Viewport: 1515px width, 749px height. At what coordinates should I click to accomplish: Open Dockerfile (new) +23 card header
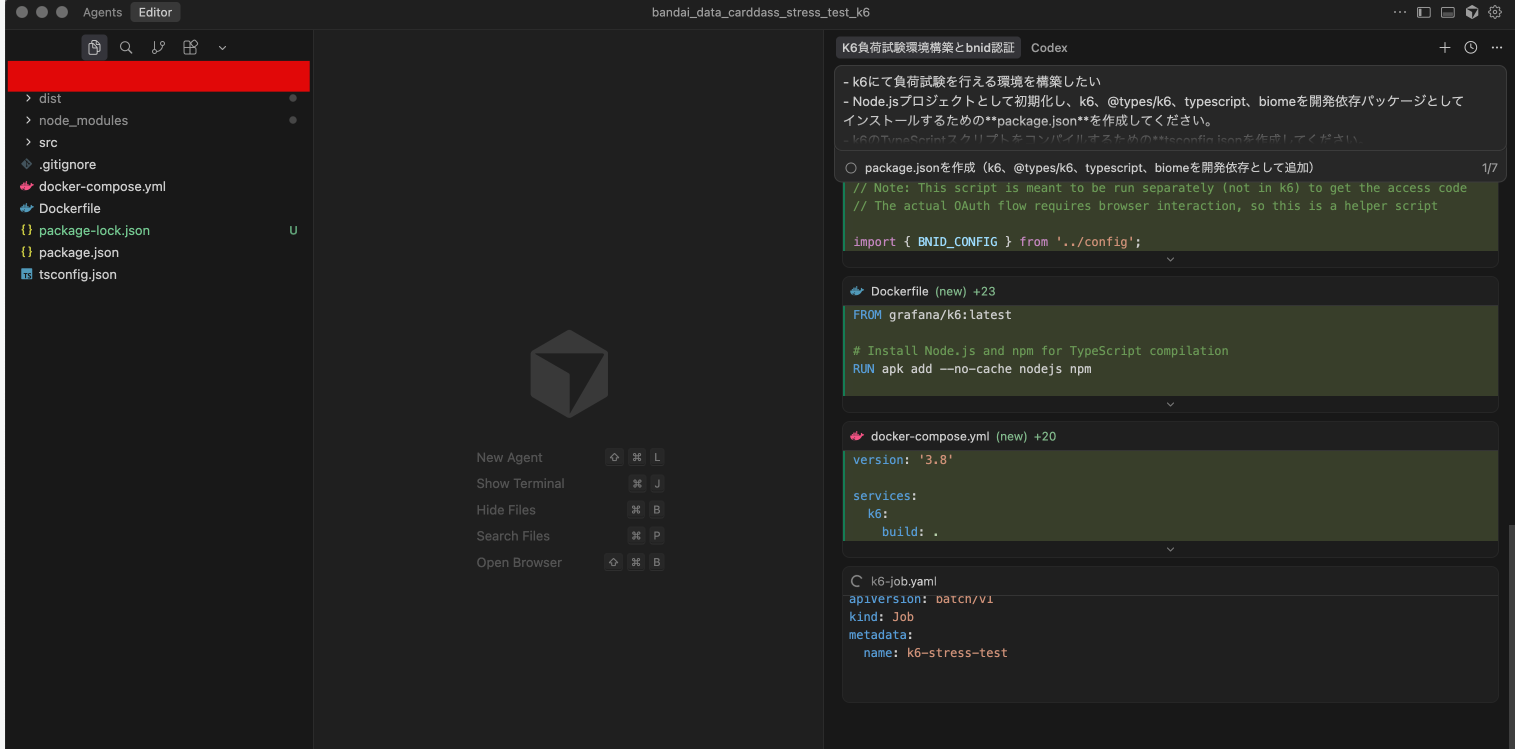(1170, 291)
